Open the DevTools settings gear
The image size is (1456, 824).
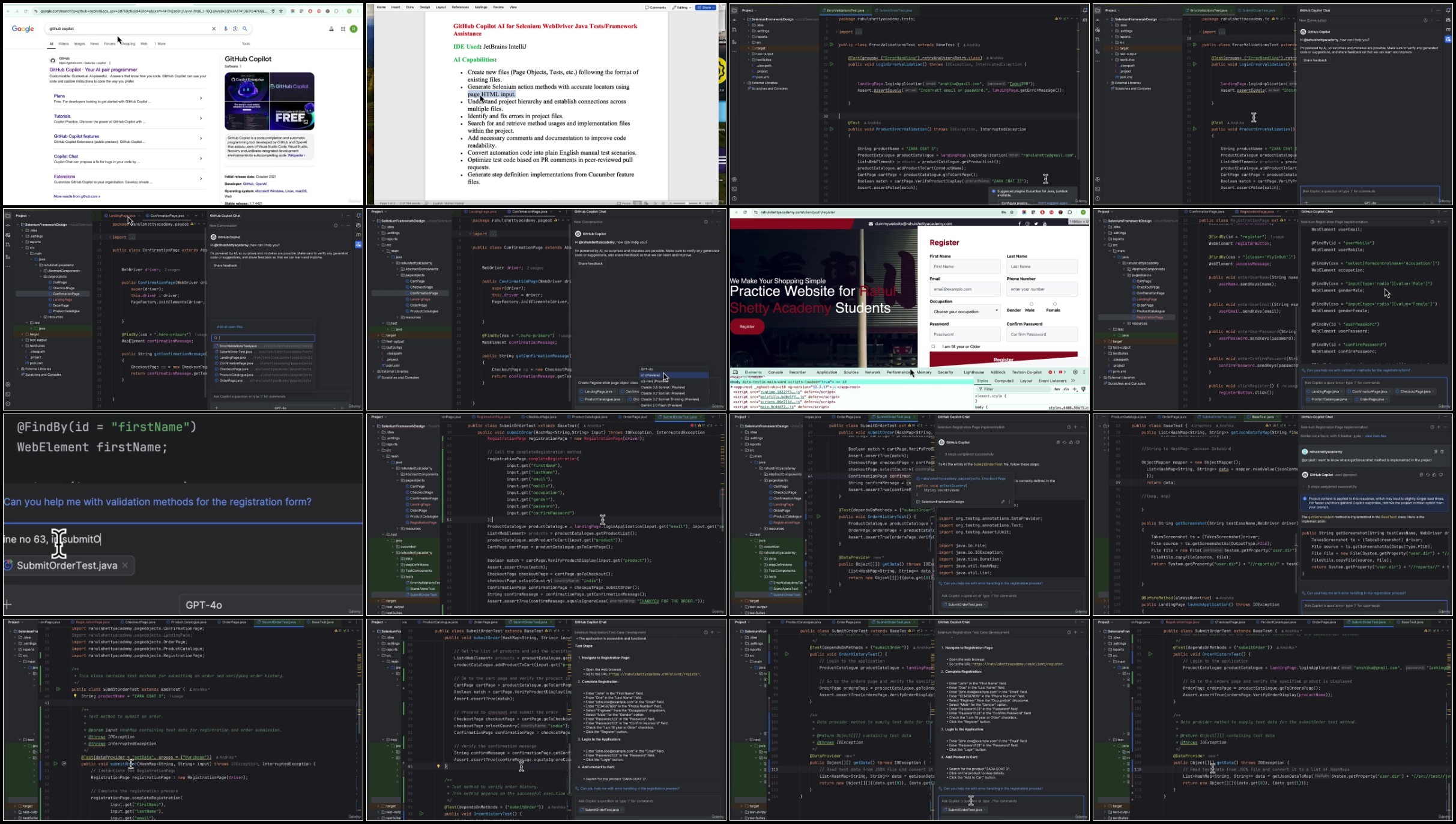coord(1075,372)
